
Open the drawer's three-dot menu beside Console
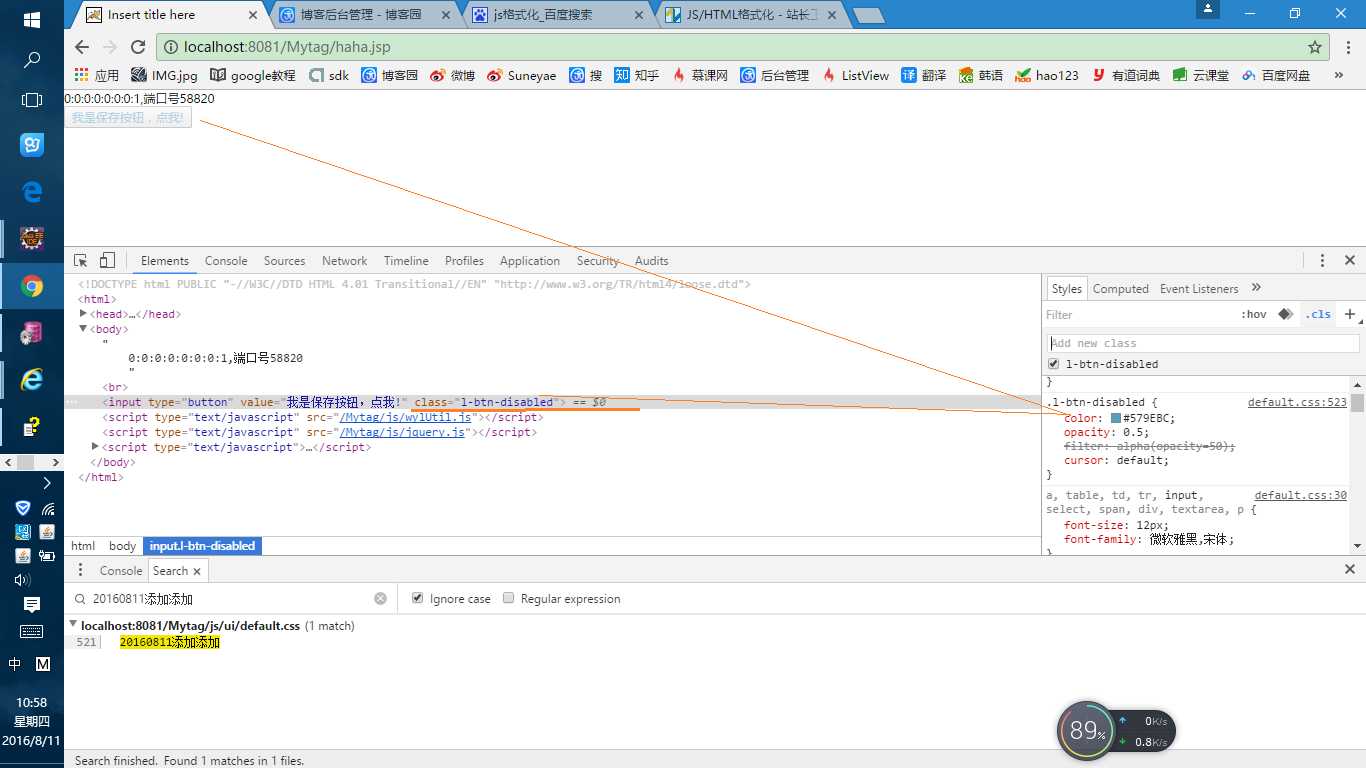click(x=81, y=570)
